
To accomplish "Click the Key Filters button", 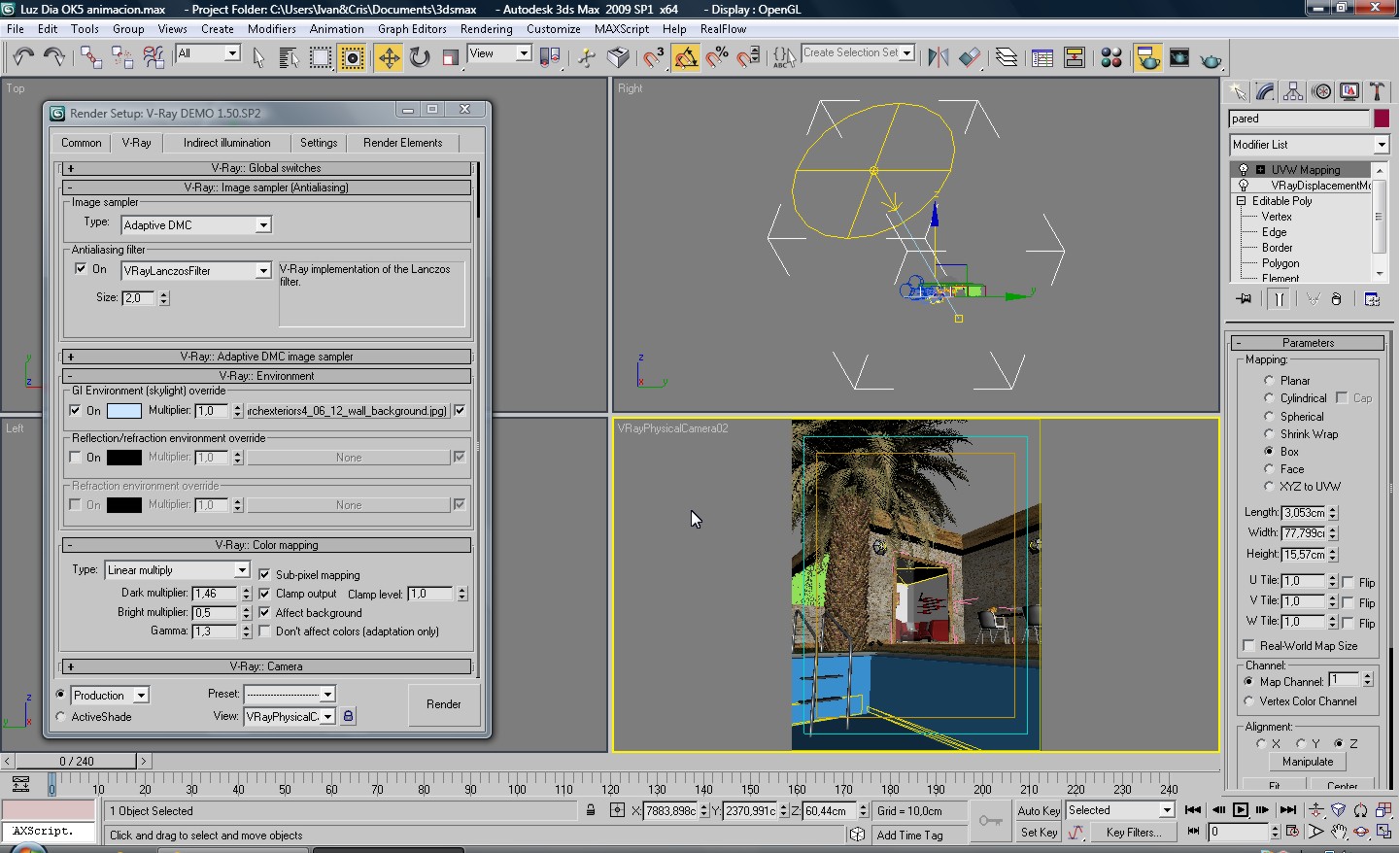I will [x=1133, y=833].
